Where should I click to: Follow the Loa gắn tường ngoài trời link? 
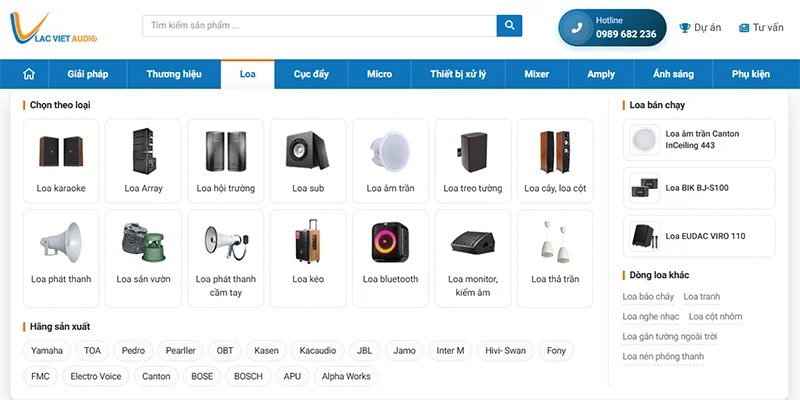pos(669,337)
